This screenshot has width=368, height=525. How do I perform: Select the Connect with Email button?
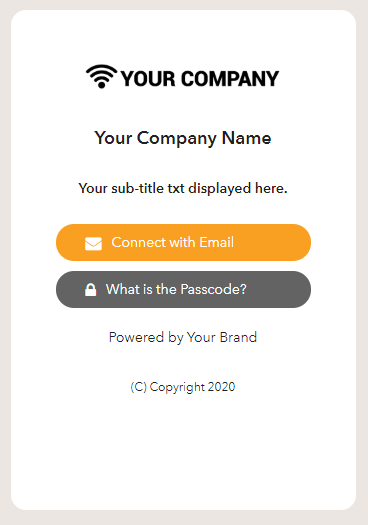tap(183, 242)
